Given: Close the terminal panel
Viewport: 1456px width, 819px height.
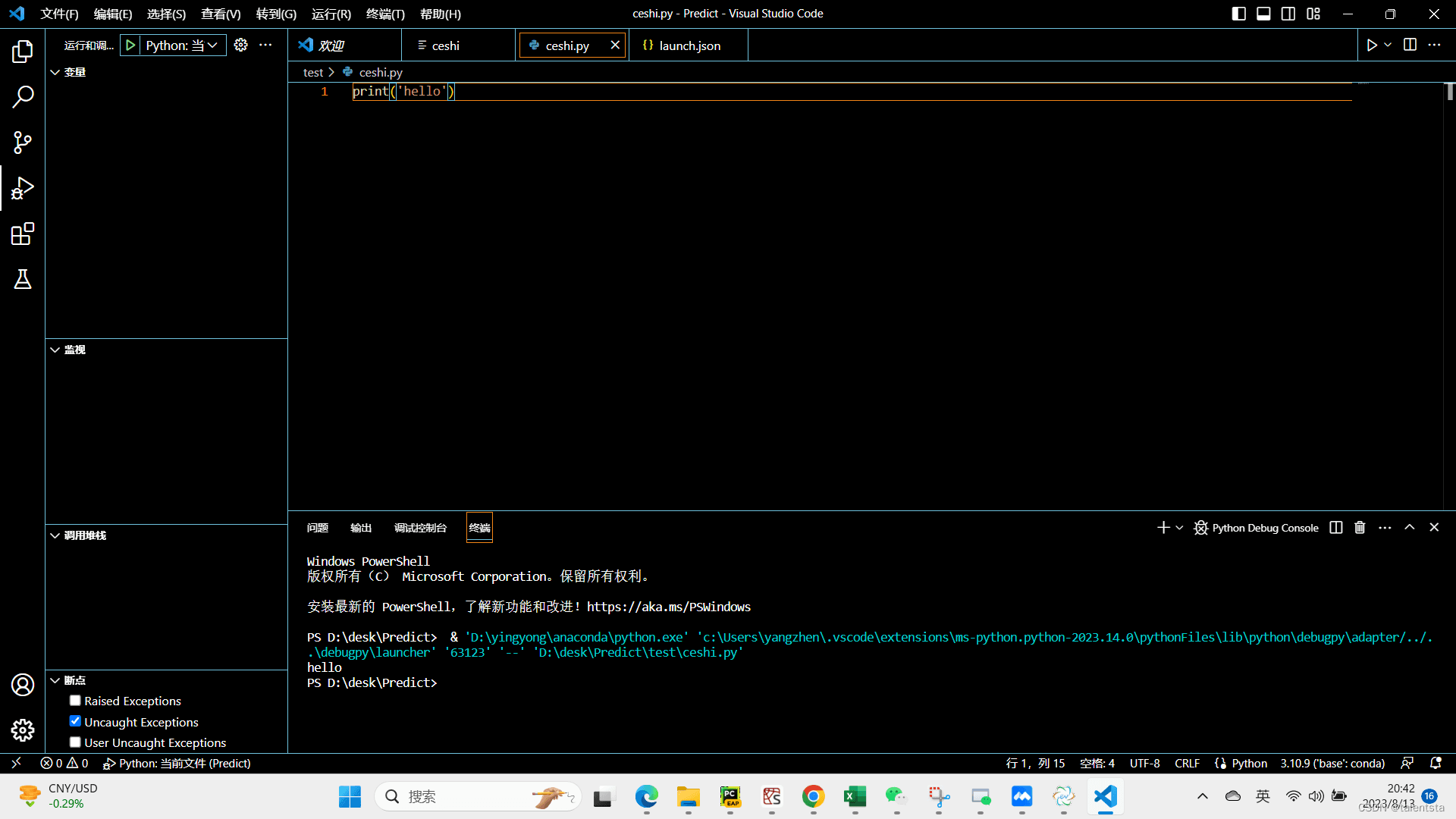Looking at the screenshot, I should tap(1434, 527).
